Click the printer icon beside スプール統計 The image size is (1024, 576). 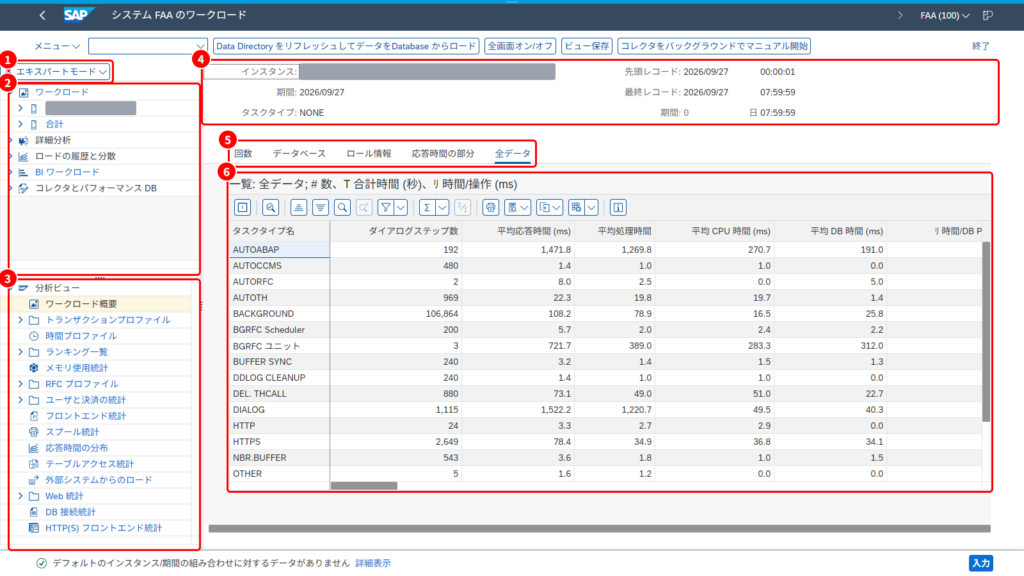pos(34,432)
